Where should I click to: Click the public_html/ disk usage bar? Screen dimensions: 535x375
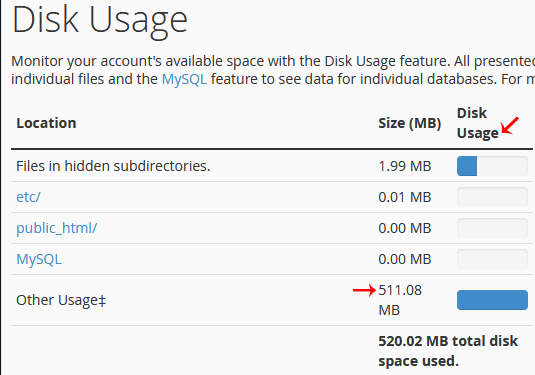tap(492, 228)
